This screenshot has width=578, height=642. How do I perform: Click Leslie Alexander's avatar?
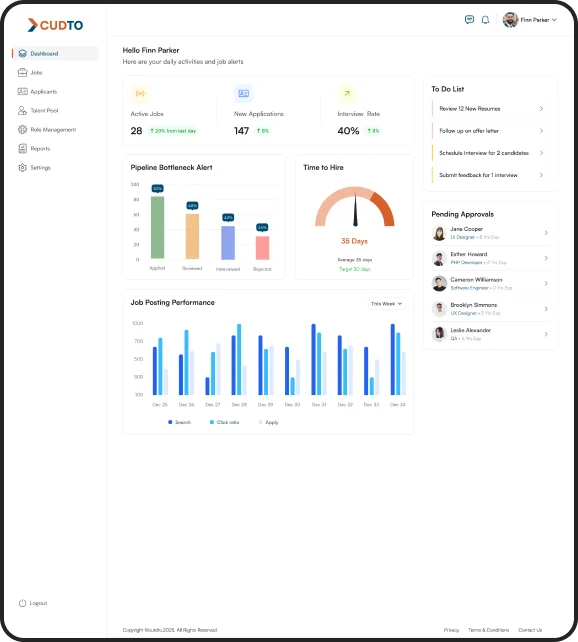point(439,334)
